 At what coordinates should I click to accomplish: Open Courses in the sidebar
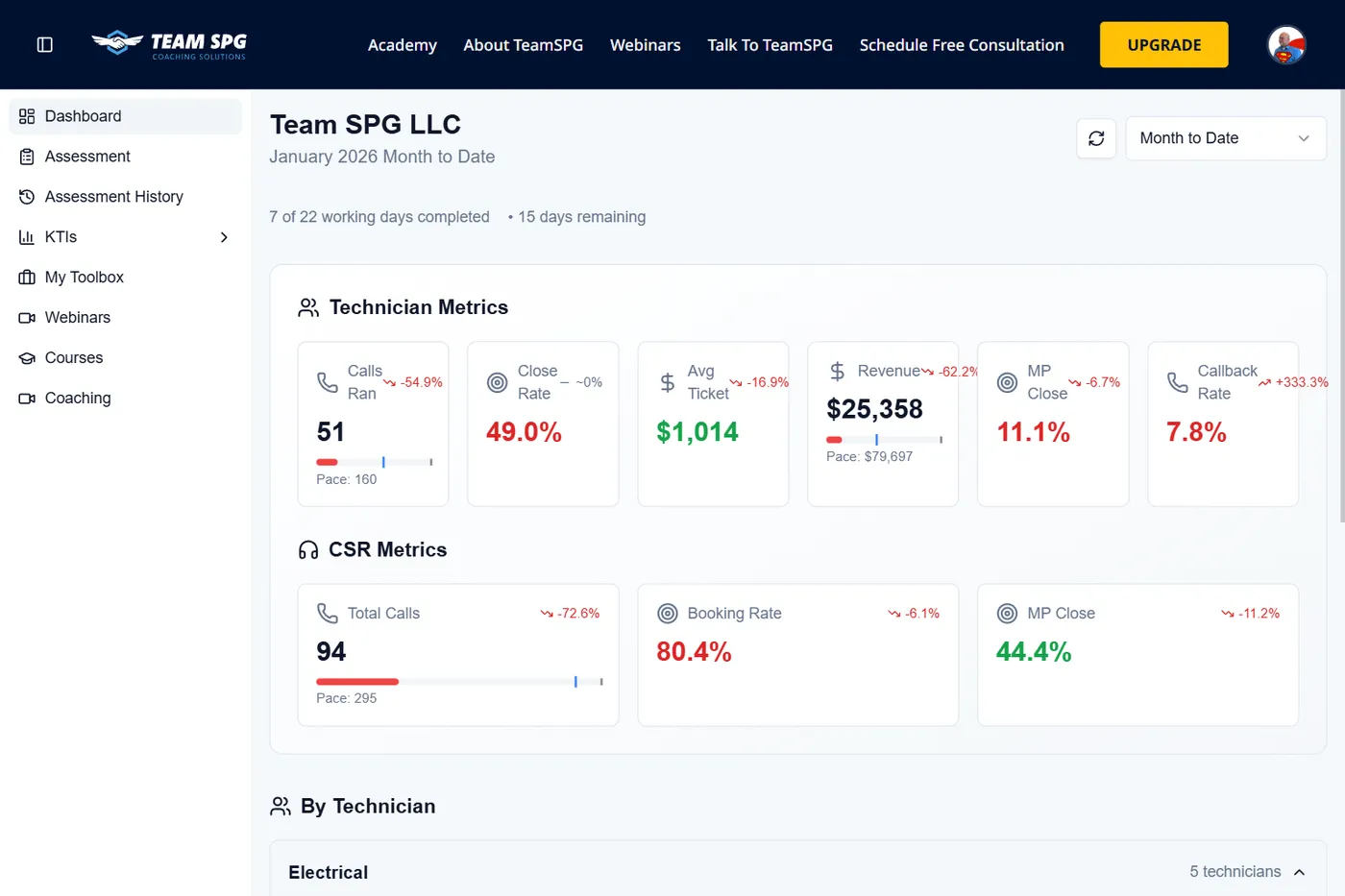(126, 358)
